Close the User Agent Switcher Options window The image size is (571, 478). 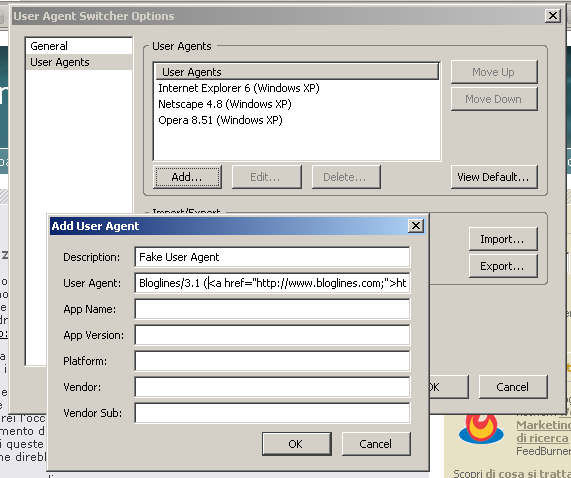[x=553, y=16]
